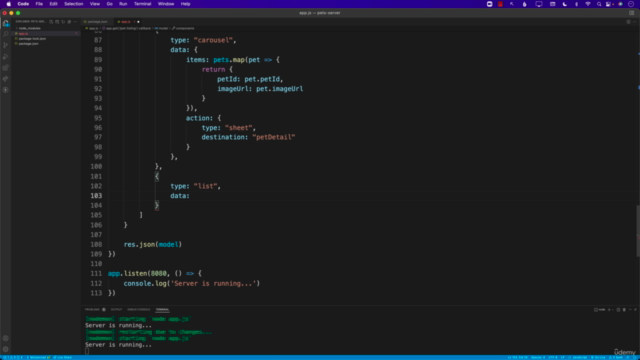This screenshot has width=640, height=360.
Task: Click the UTF-8 encoding in status bar
Action: coord(553,358)
